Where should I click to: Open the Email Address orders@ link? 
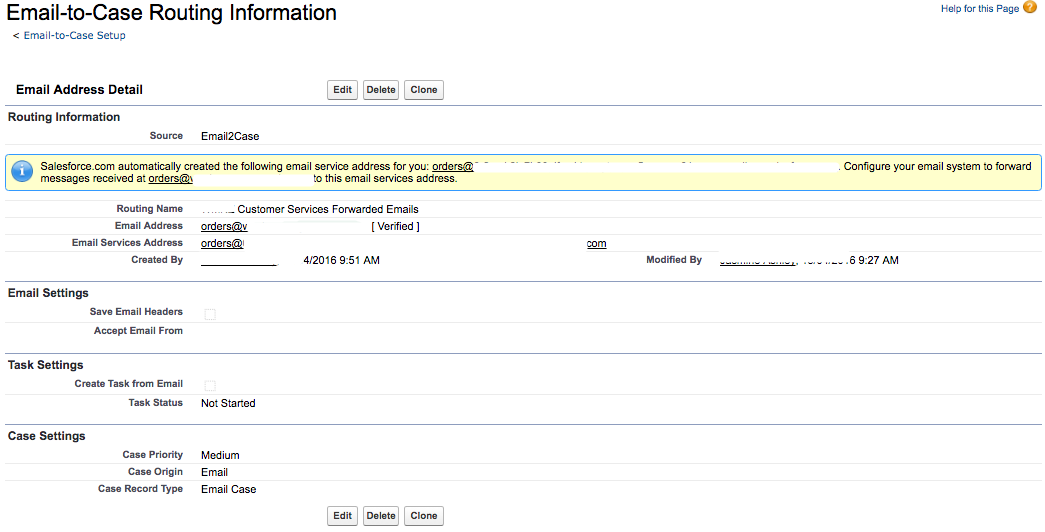pyautogui.click(x=224, y=227)
